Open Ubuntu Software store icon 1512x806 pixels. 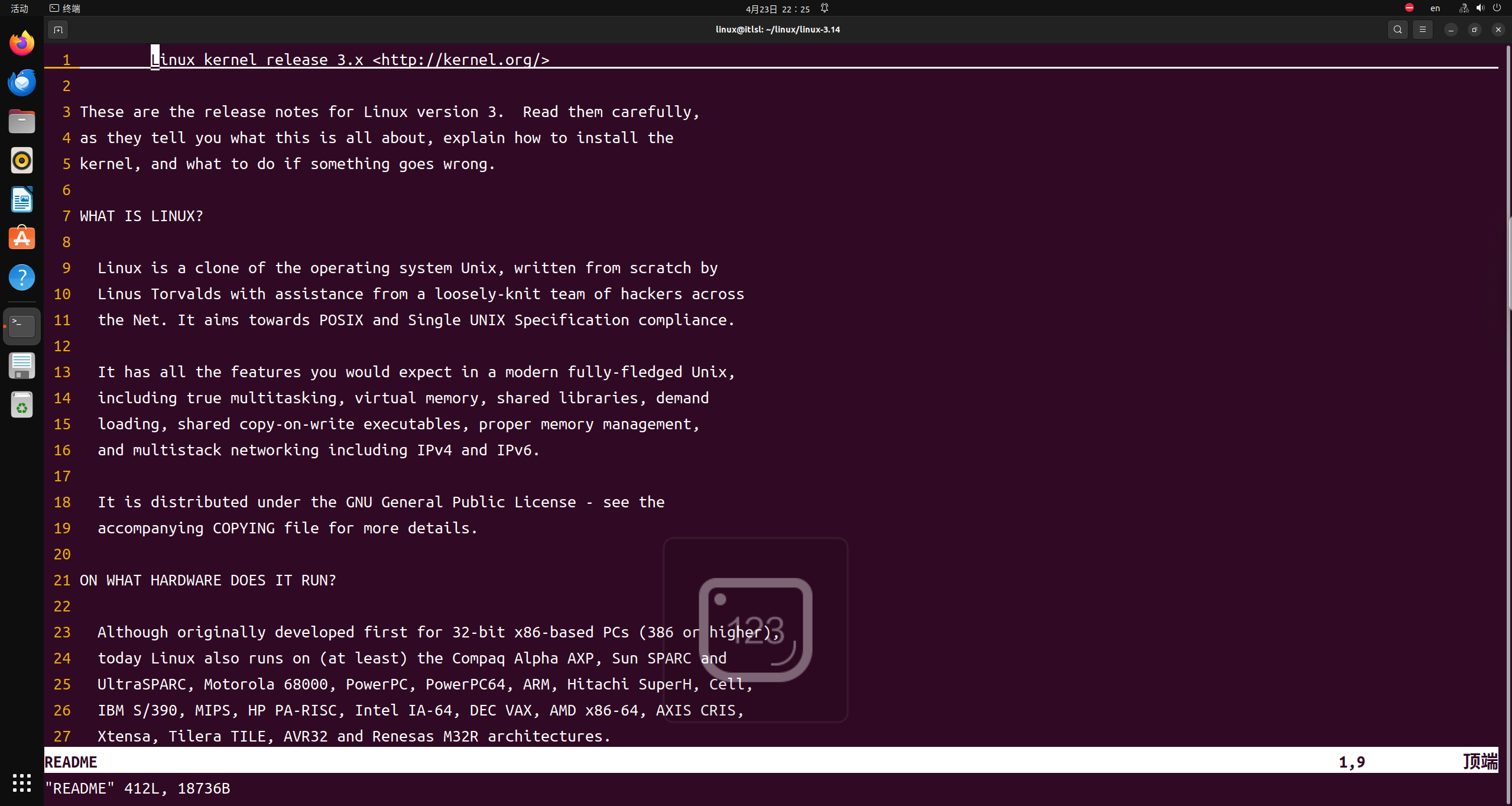tap(22, 238)
